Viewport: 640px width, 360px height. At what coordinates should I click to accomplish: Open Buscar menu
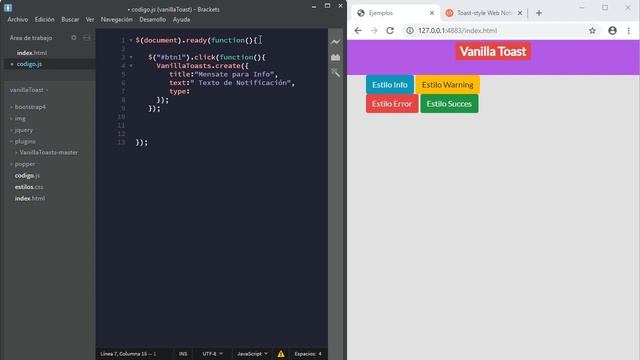pos(70,20)
